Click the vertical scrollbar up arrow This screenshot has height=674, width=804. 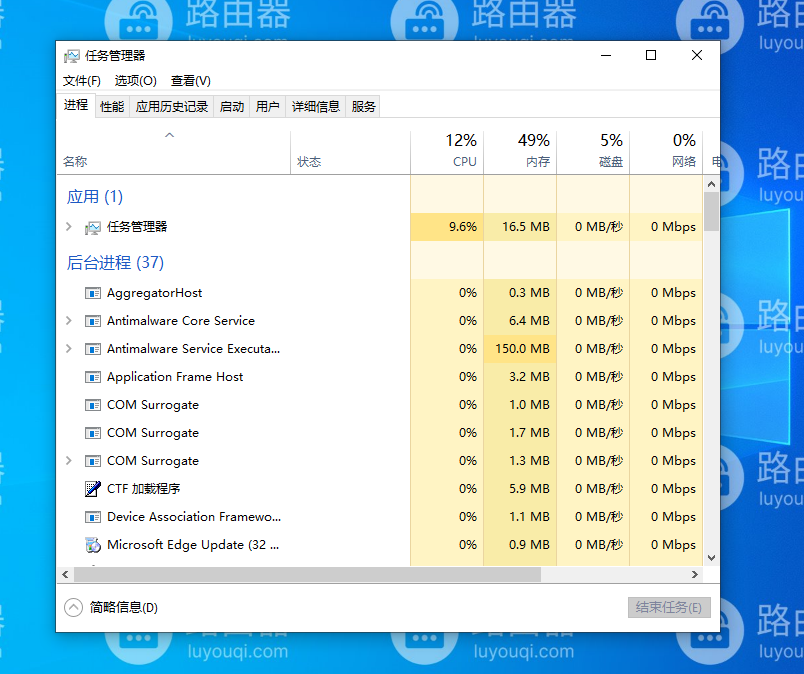click(x=711, y=184)
